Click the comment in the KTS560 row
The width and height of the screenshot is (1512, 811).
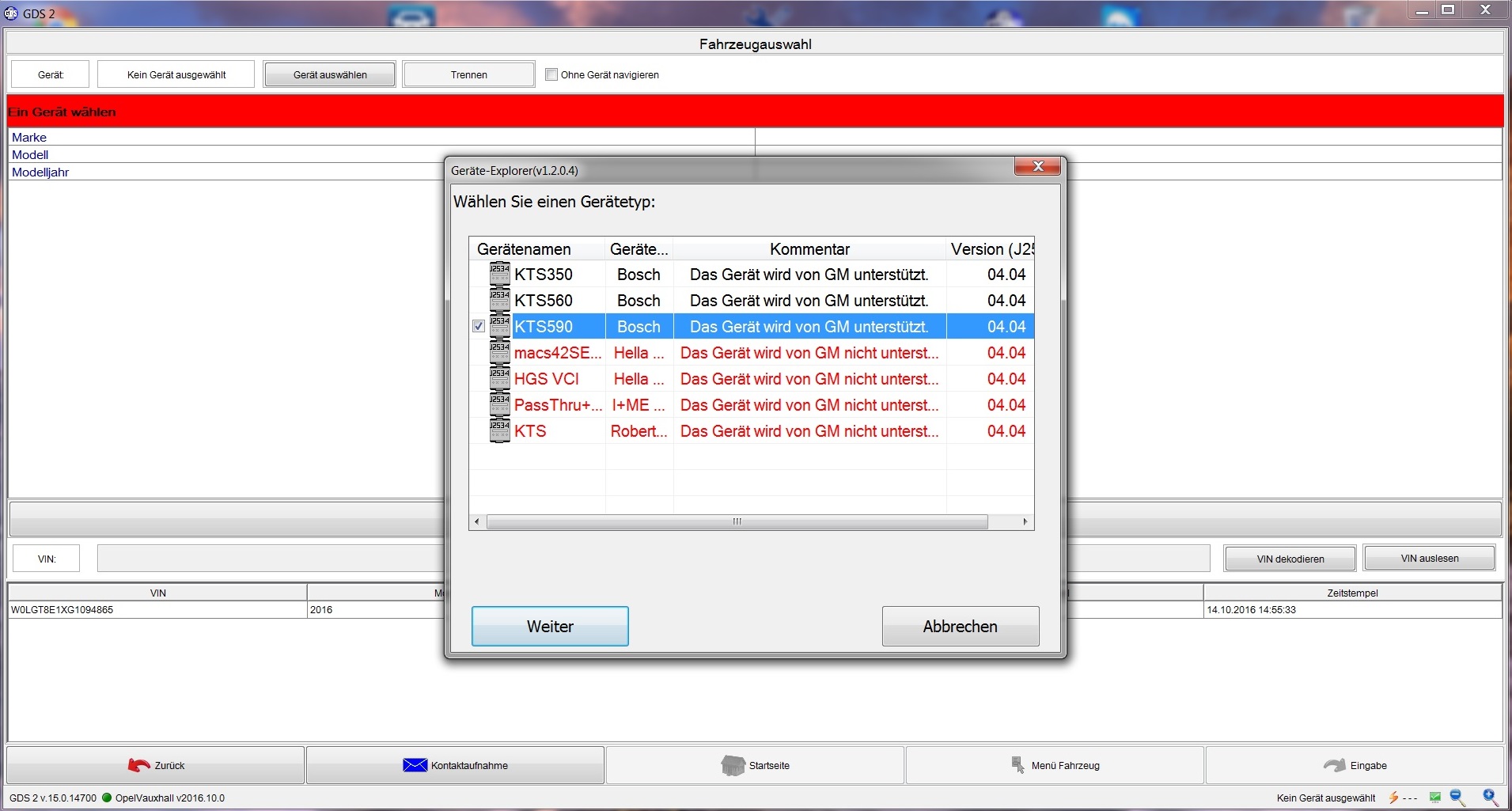pos(809,301)
